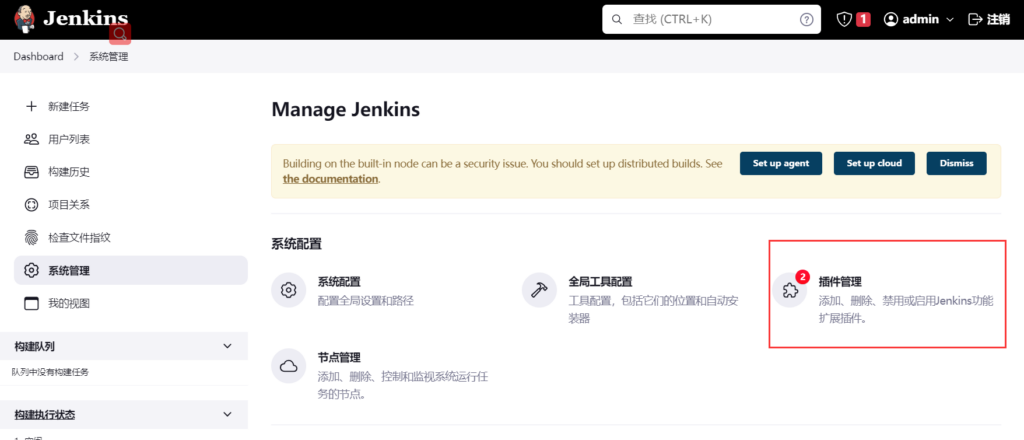Dismiss the security warning banner

click(x=957, y=163)
